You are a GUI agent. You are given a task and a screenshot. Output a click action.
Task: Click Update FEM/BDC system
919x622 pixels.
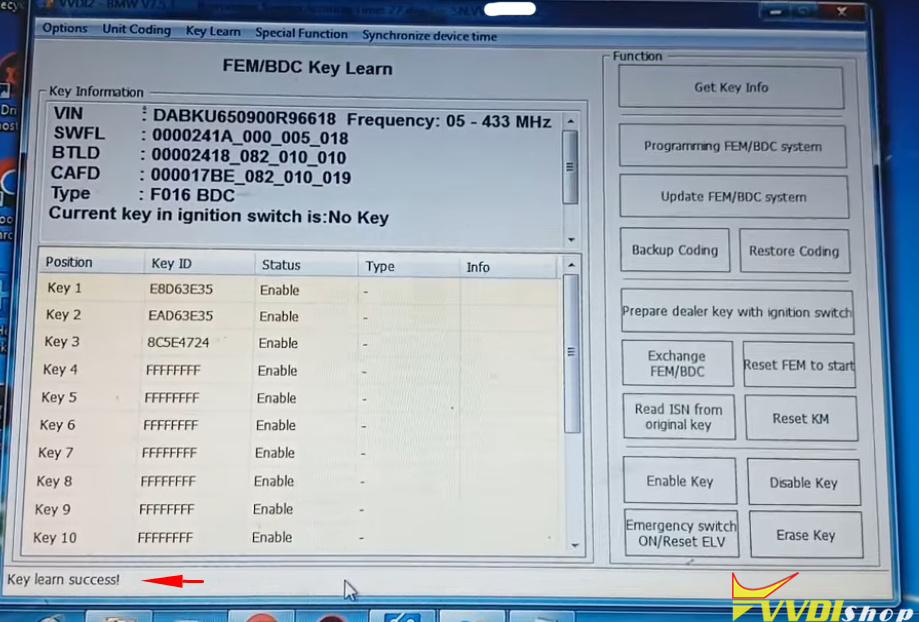pos(734,196)
